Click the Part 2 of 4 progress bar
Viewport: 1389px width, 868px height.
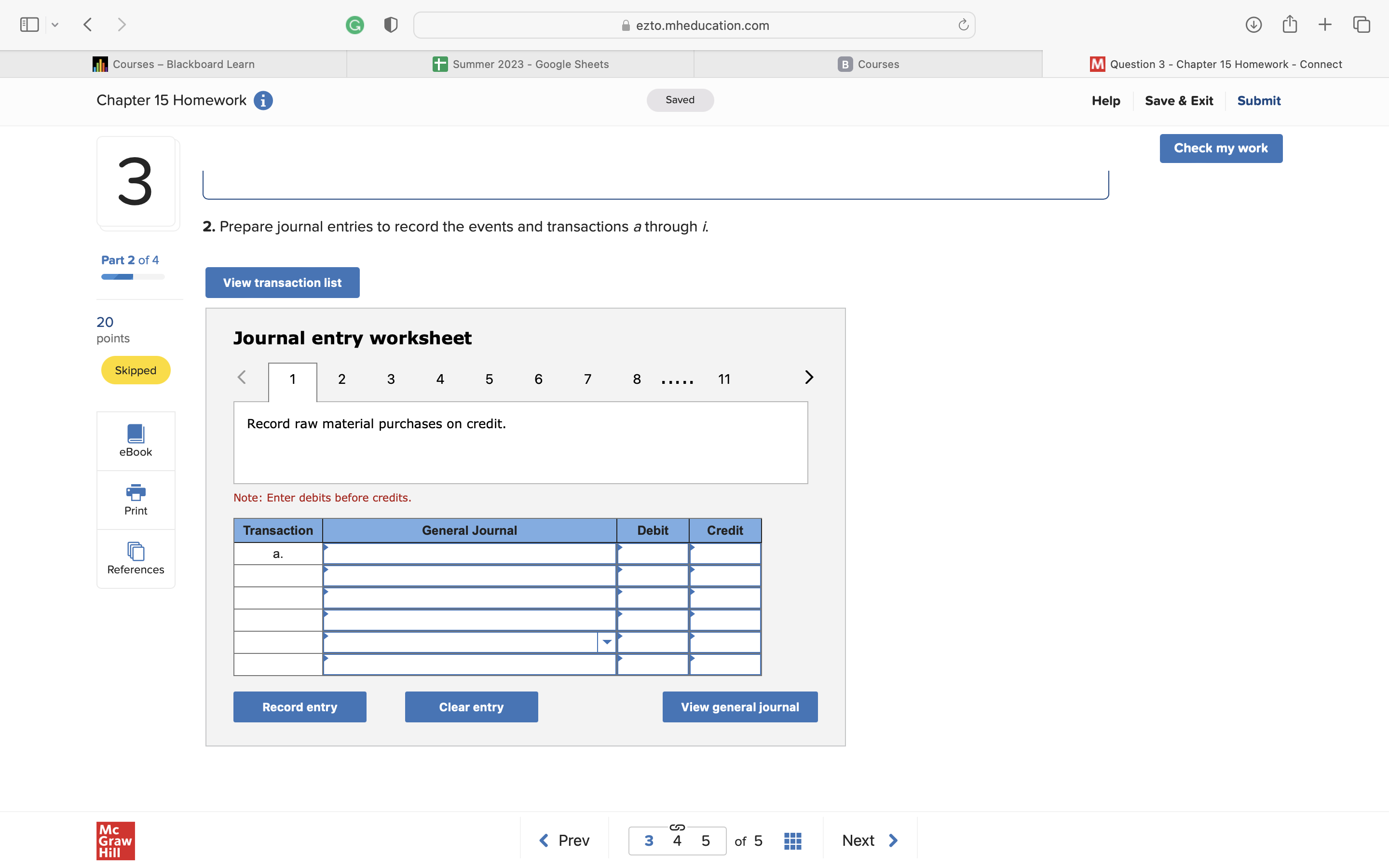pos(133,277)
